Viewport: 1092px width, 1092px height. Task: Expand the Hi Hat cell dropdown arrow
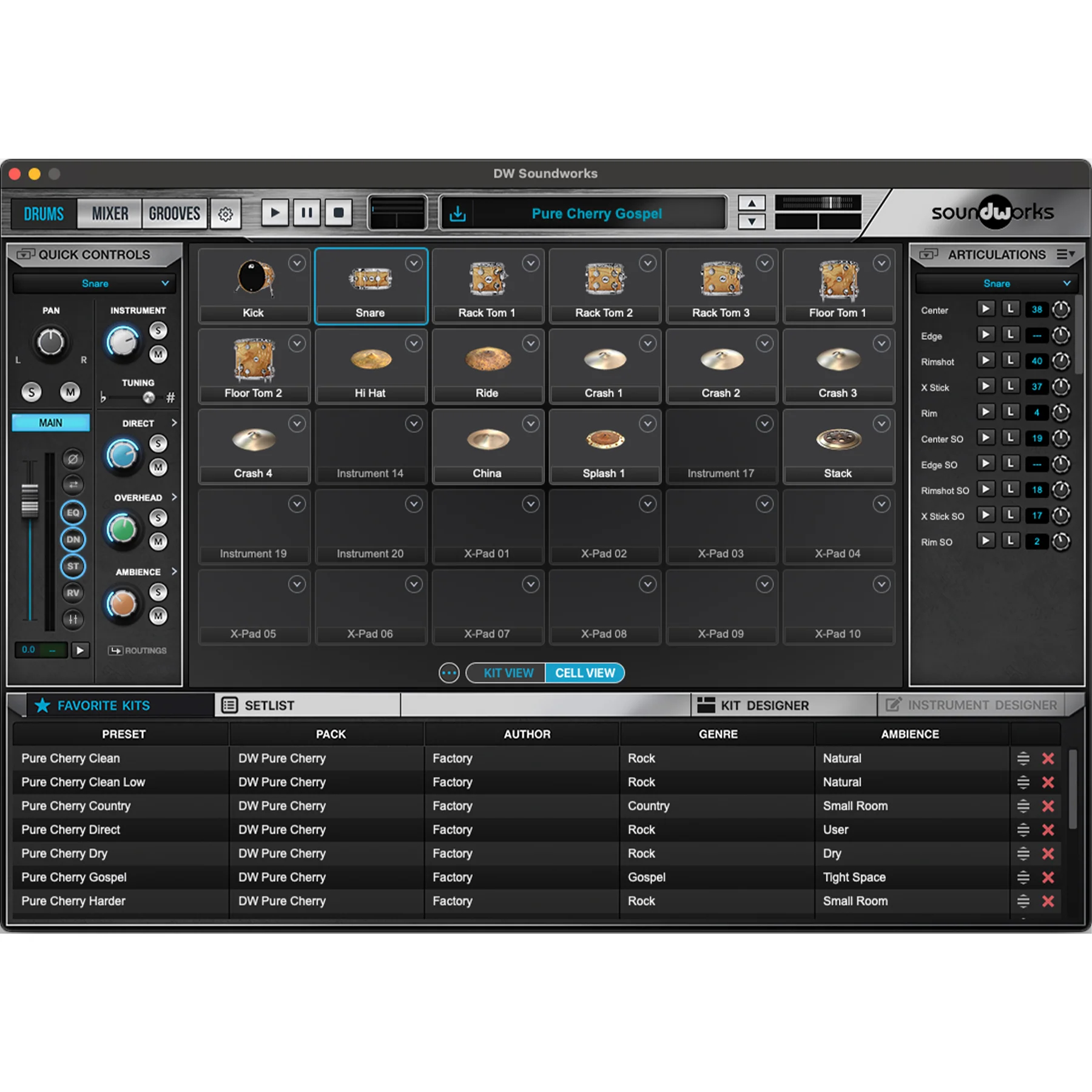[414, 344]
